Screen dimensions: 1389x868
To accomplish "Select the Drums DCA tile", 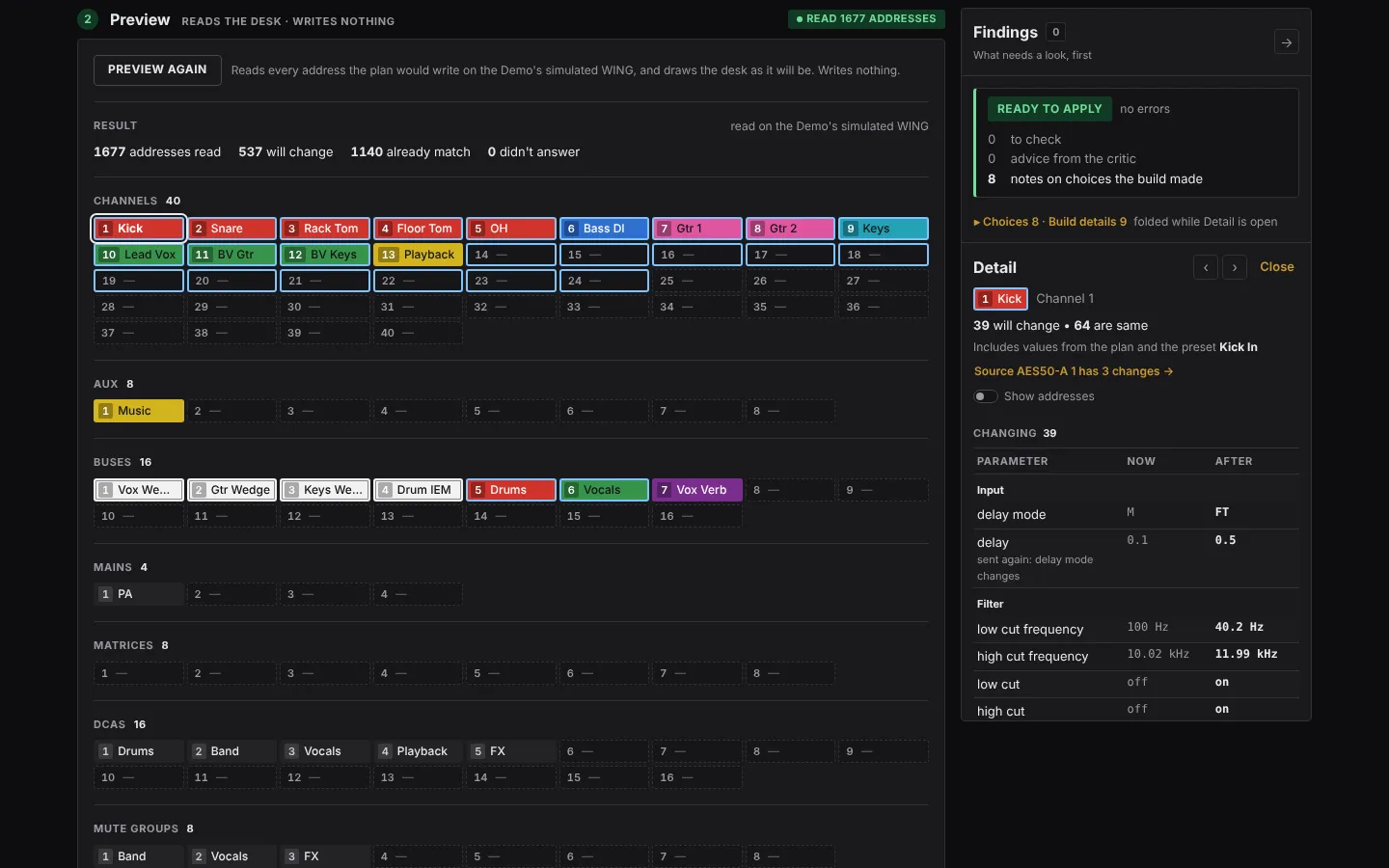I will click(x=139, y=751).
